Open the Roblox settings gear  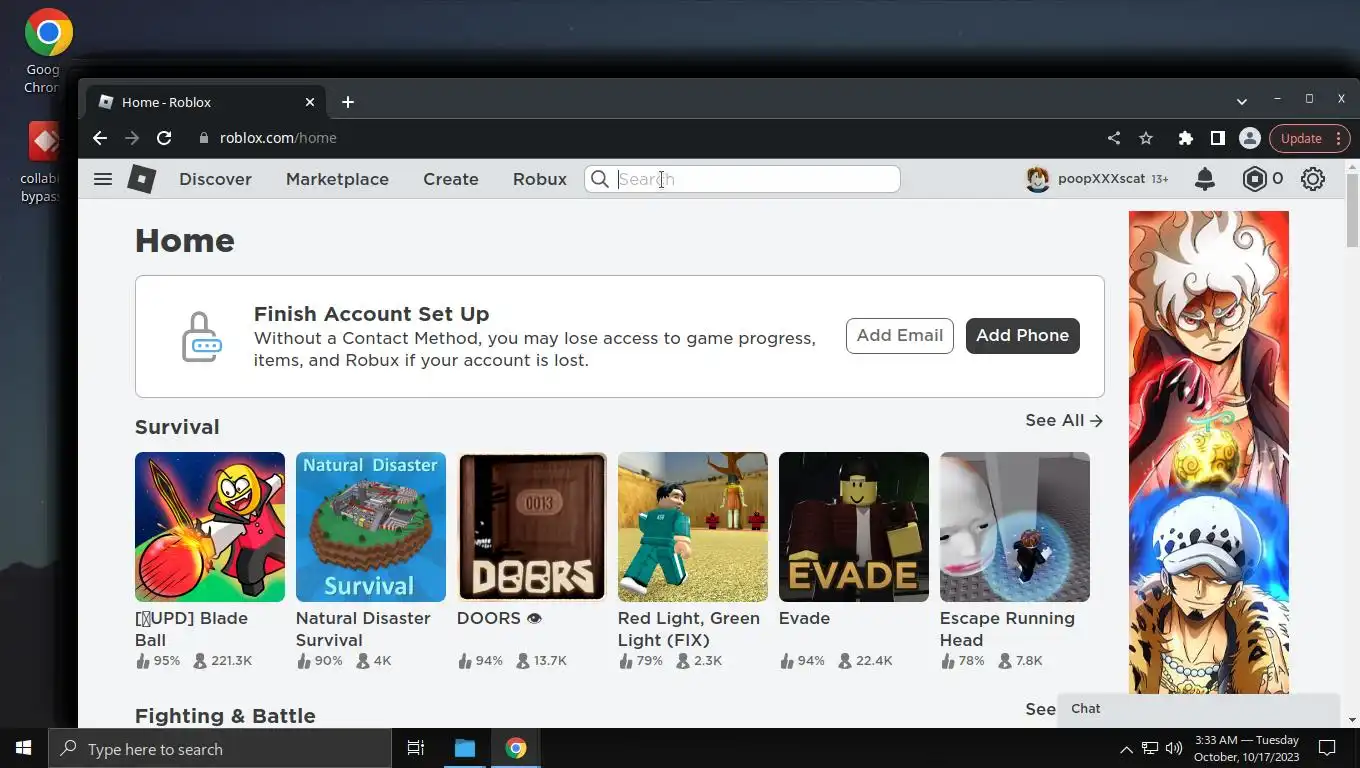pos(1313,179)
